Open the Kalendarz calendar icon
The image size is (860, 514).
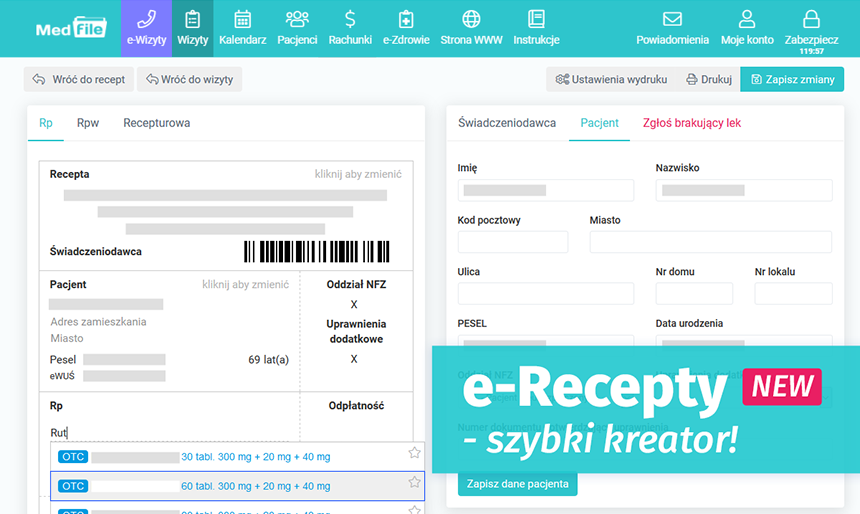click(242, 19)
